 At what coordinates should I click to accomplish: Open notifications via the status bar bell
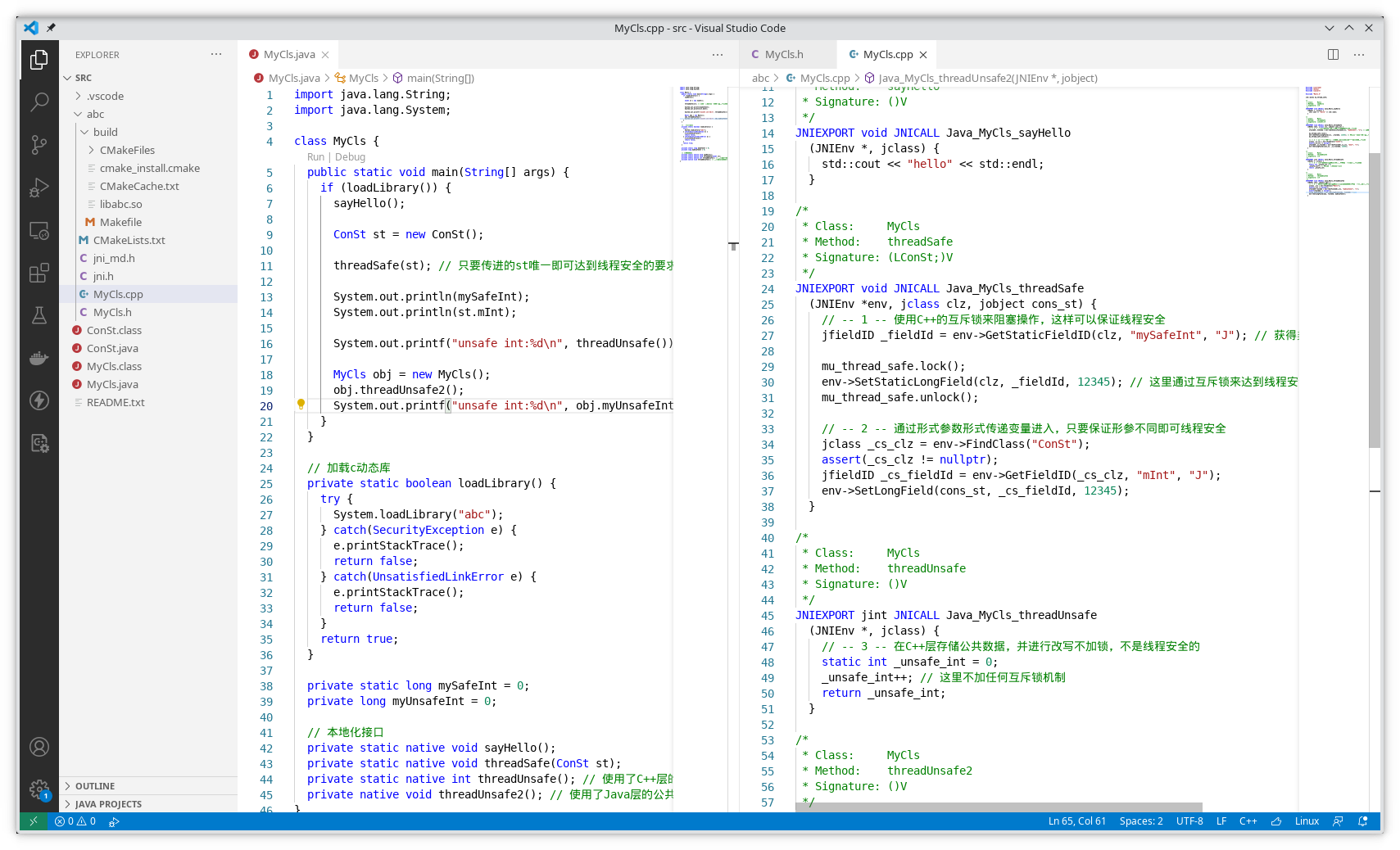(1362, 821)
